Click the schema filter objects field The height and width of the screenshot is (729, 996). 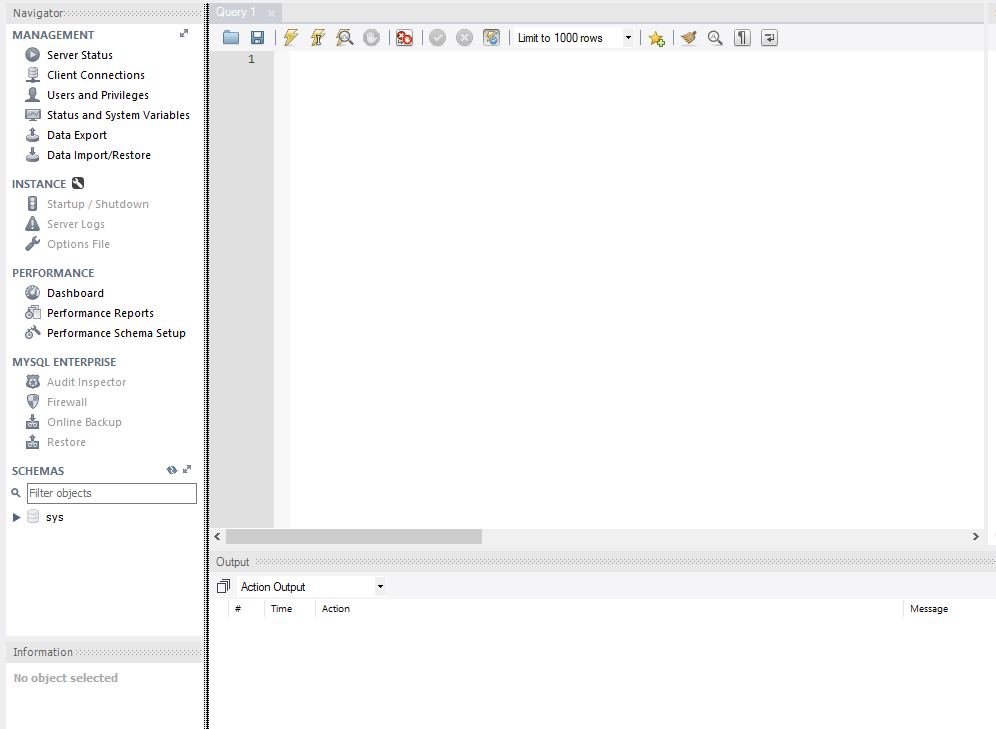point(111,493)
